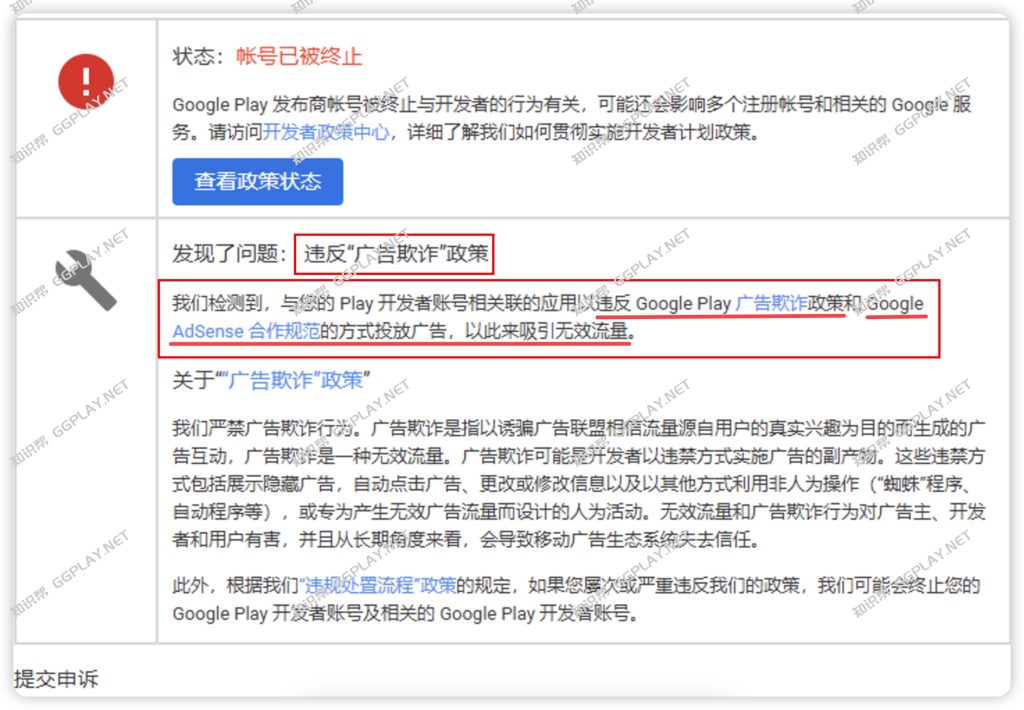Click the 提交申诉 heading
The width and height of the screenshot is (1024, 710).
click(56, 679)
